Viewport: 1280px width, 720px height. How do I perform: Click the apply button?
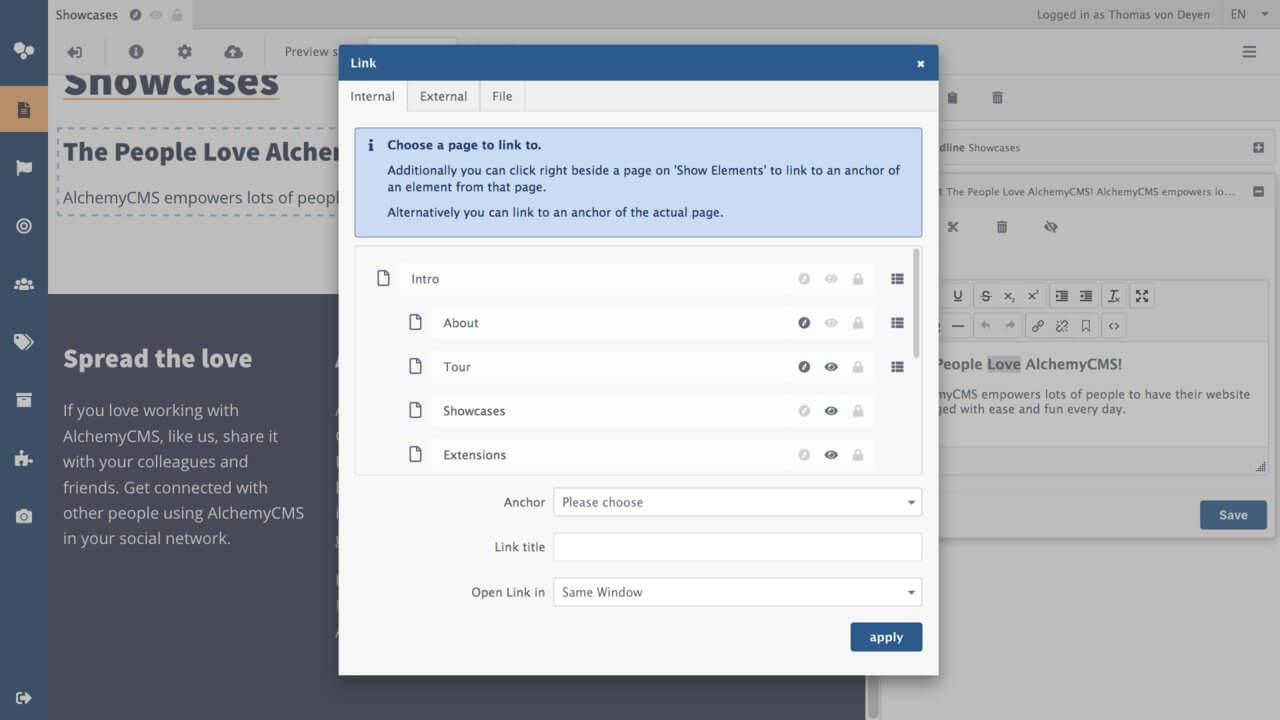pos(886,637)
